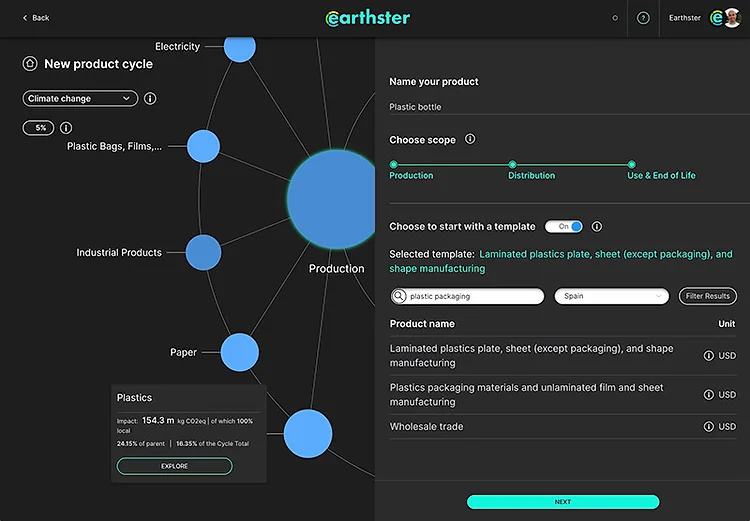Click the Electricity node label

pyautogui.click(x=177, y=46)
